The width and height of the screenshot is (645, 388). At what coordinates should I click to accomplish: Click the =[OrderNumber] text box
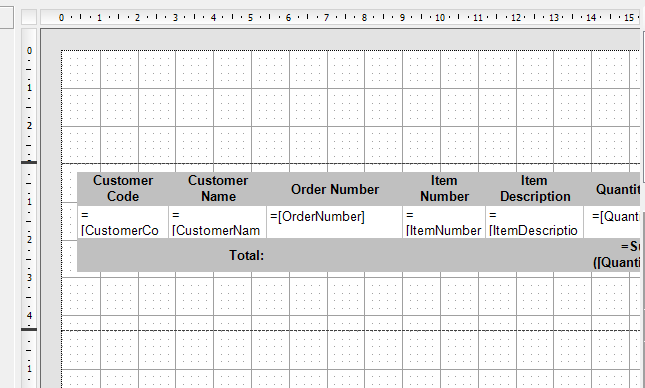point(334,222)
